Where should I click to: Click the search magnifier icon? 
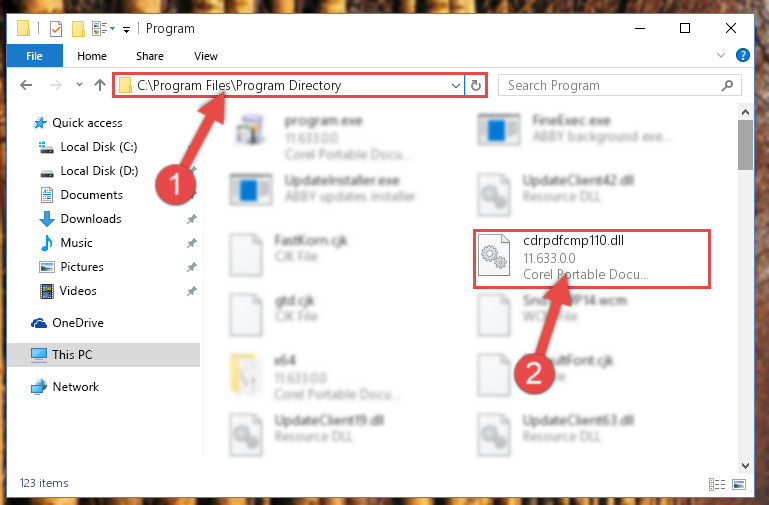tap(727, 85)
